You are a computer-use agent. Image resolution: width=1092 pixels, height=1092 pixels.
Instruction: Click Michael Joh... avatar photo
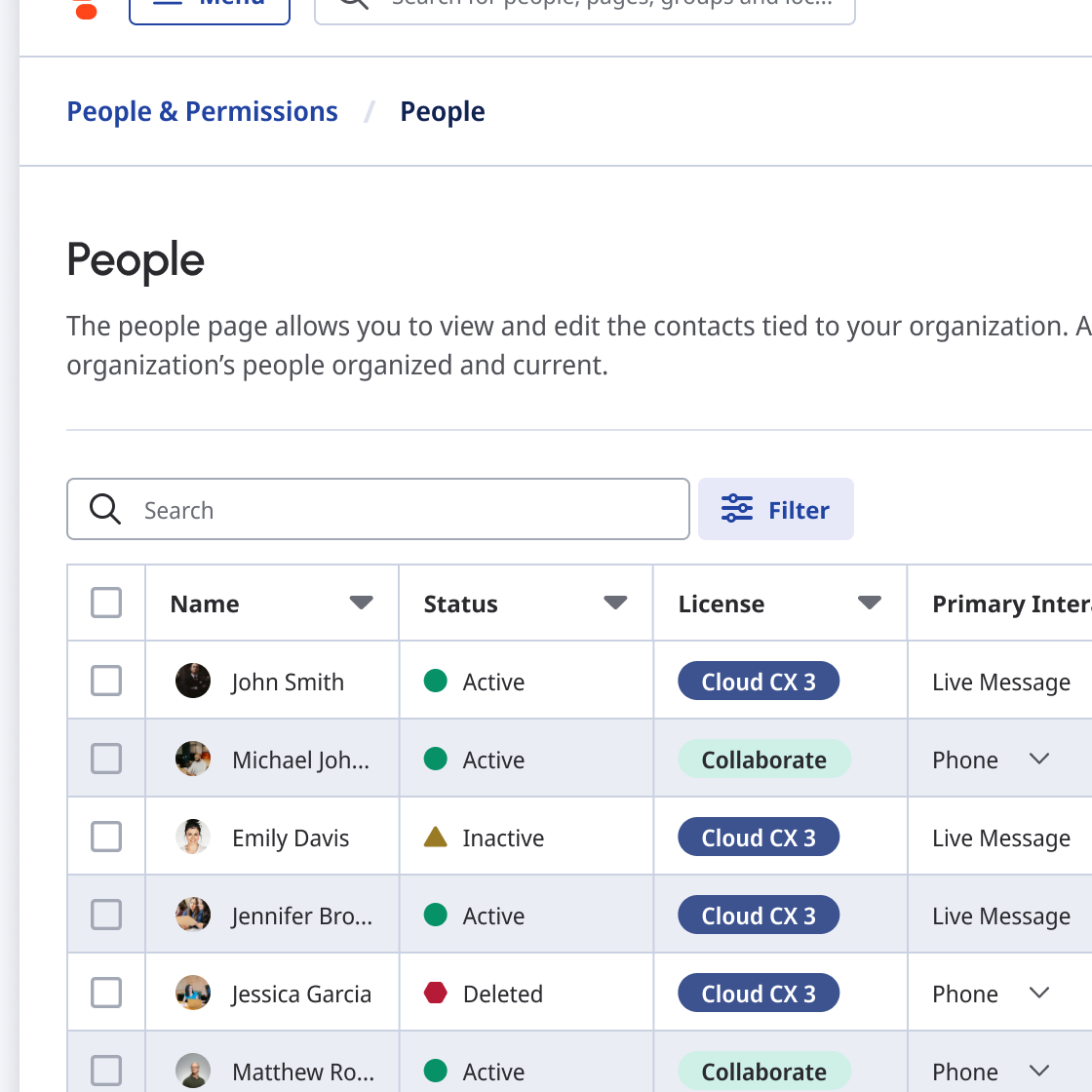193,760
